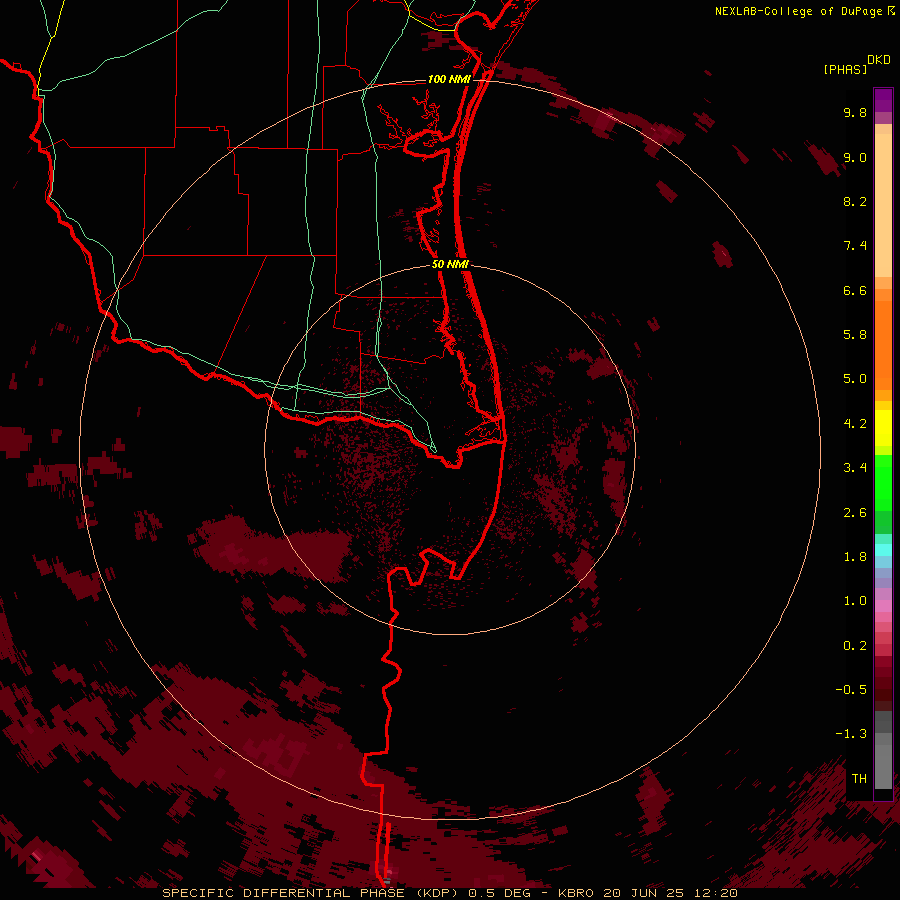Click the 5.0 scale value
Viewport: 900px width, 900px height.
click(855, 379)
